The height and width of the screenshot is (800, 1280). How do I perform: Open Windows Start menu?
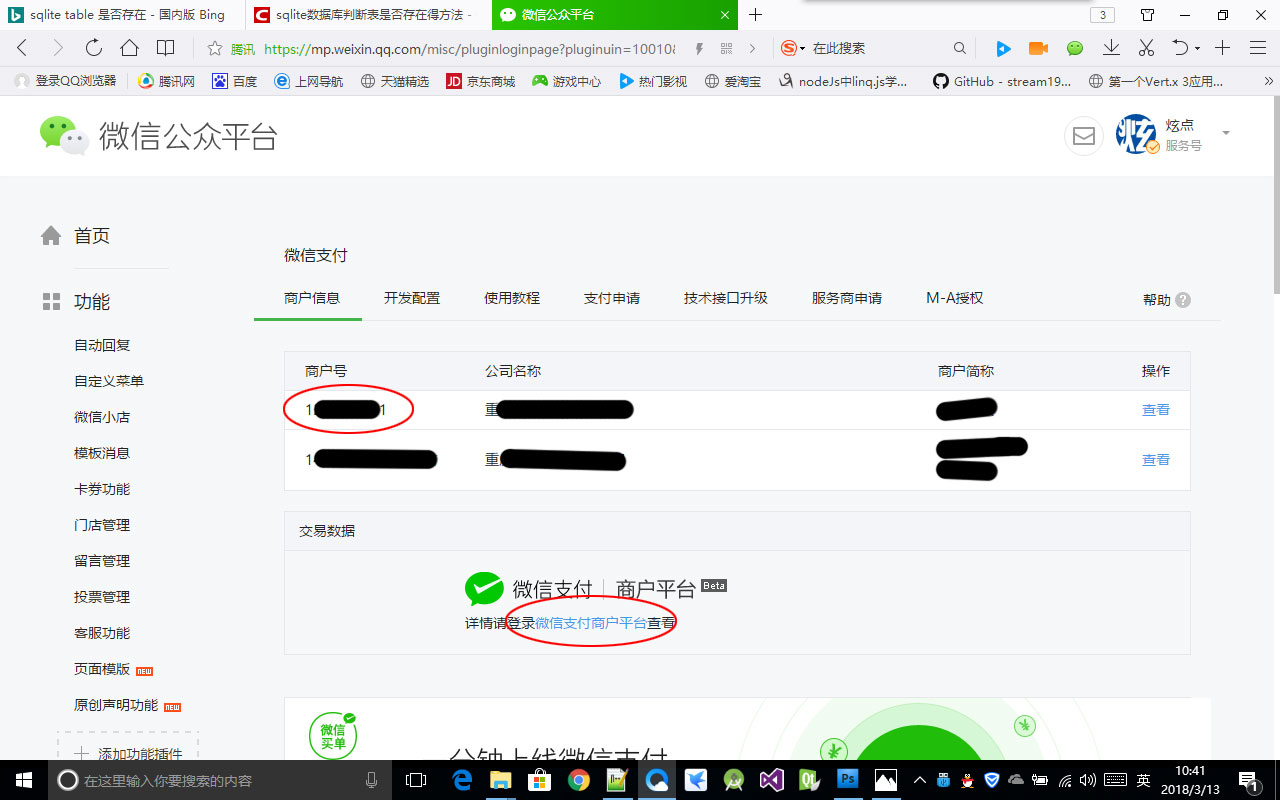click(24, 780)
